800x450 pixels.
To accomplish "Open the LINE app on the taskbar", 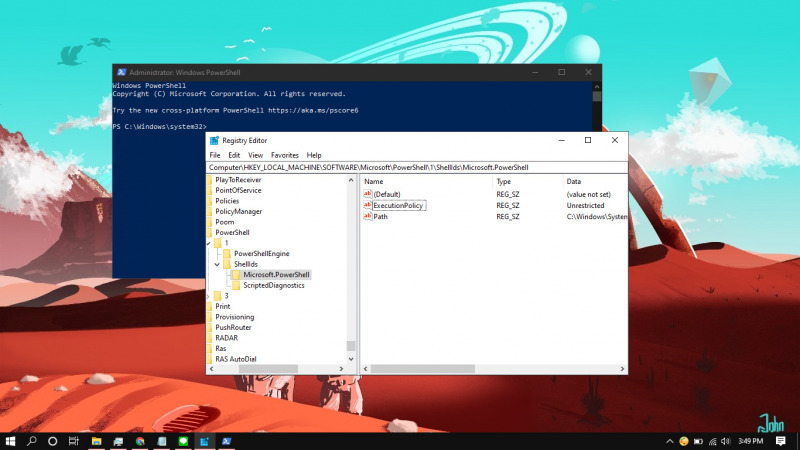I will pyautogui.click(x=183, y=441).
